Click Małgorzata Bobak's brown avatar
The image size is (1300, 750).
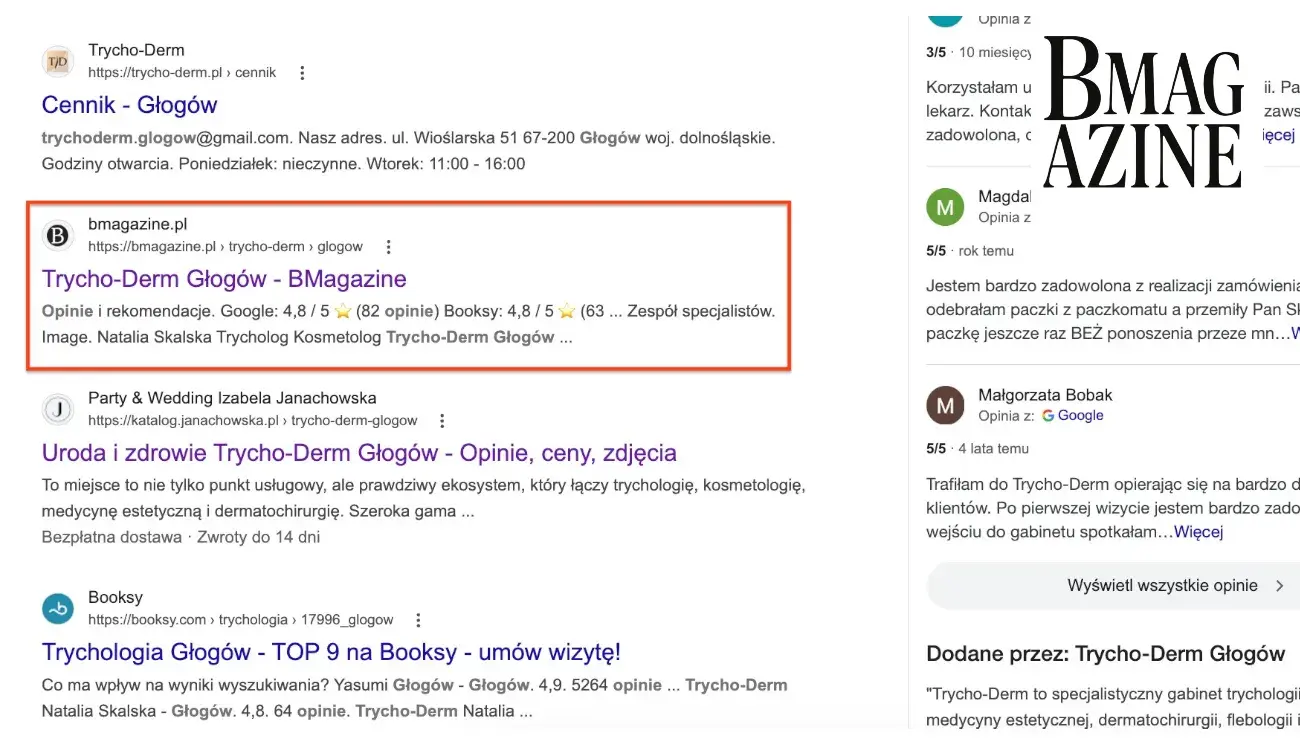click(945, 405)
